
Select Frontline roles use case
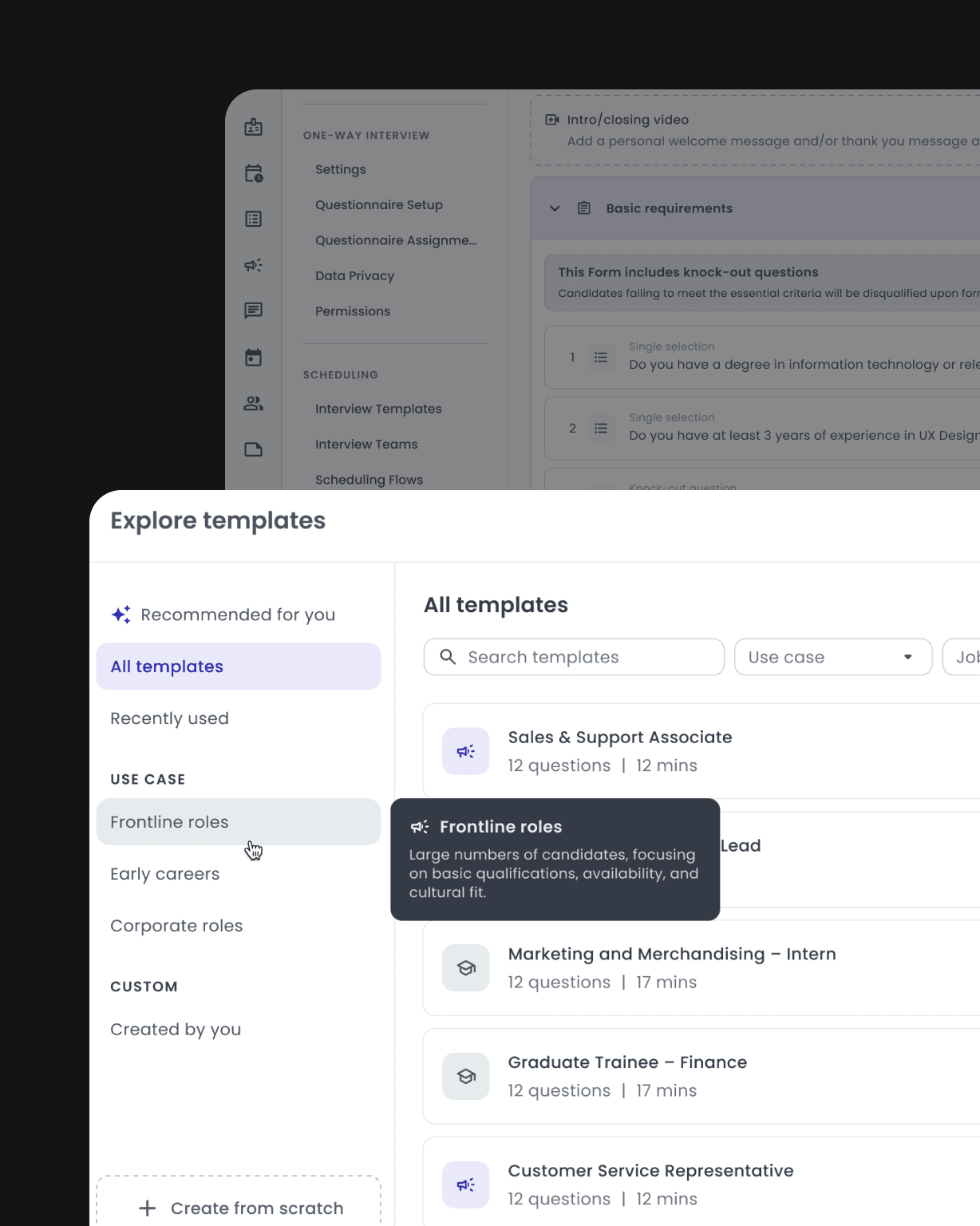[239, 822]
